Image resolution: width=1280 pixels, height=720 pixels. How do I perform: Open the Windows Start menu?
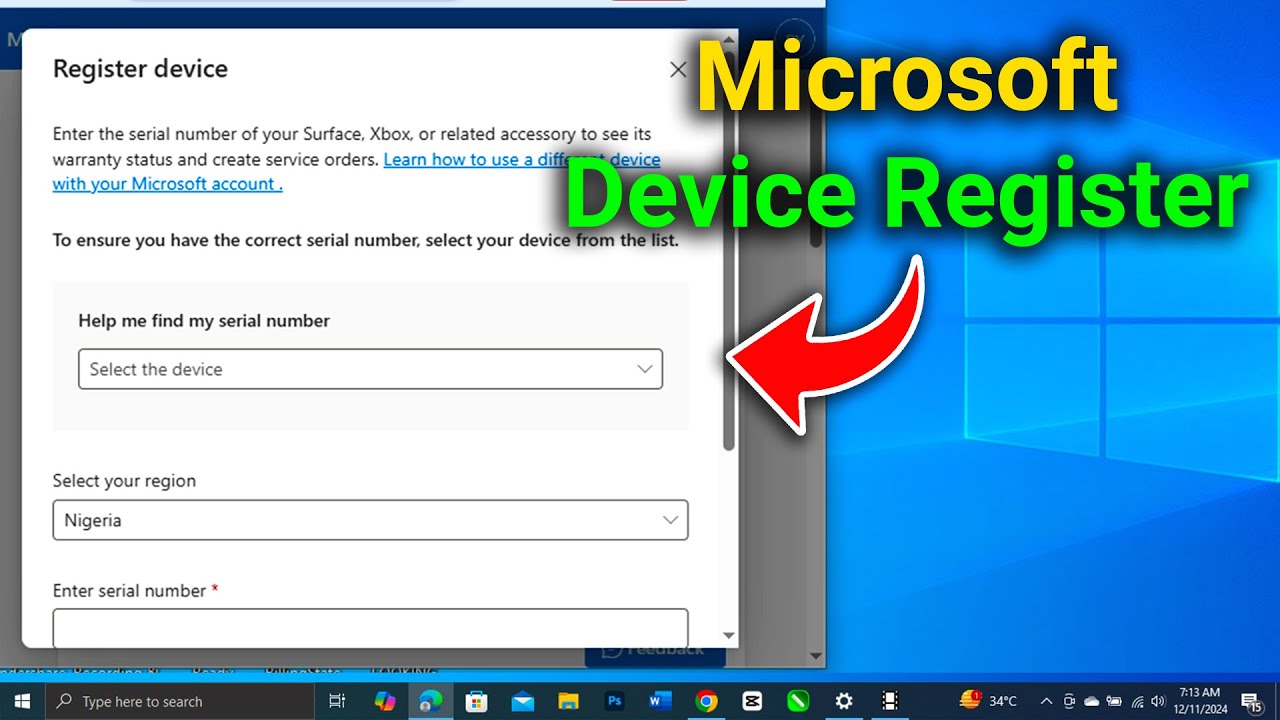(22, 701)
